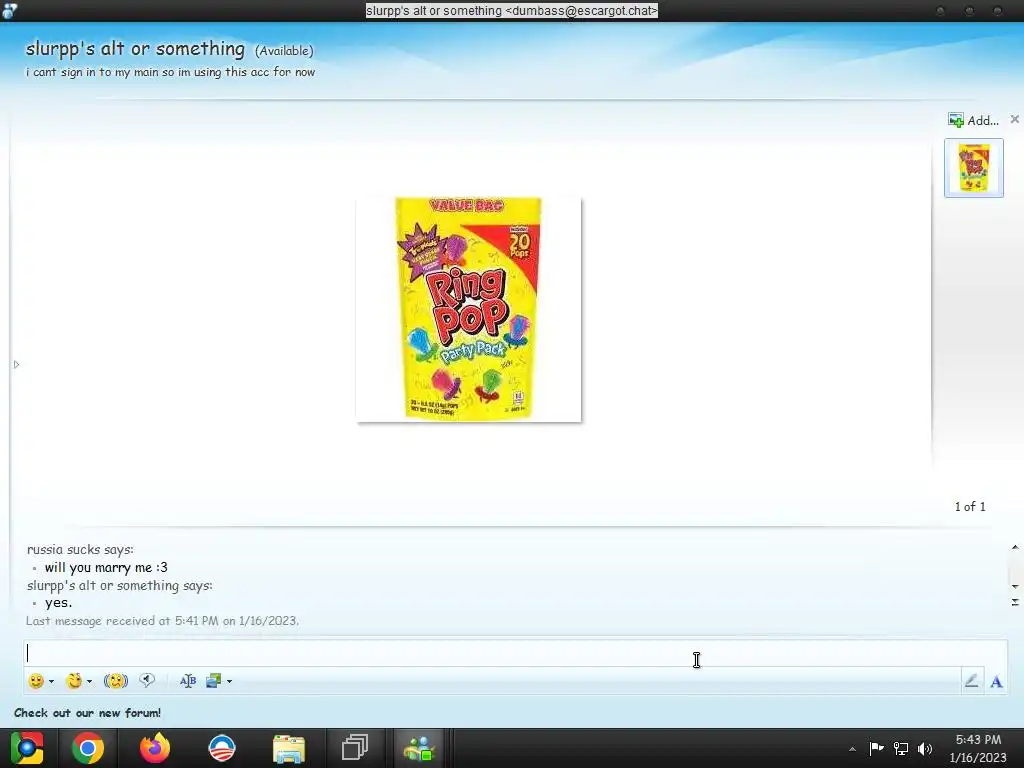Viewport: 1024px width, 768px height.
Task: Click the Check out our new forum link
Action: pyautogui.click(x=88, y=712)
